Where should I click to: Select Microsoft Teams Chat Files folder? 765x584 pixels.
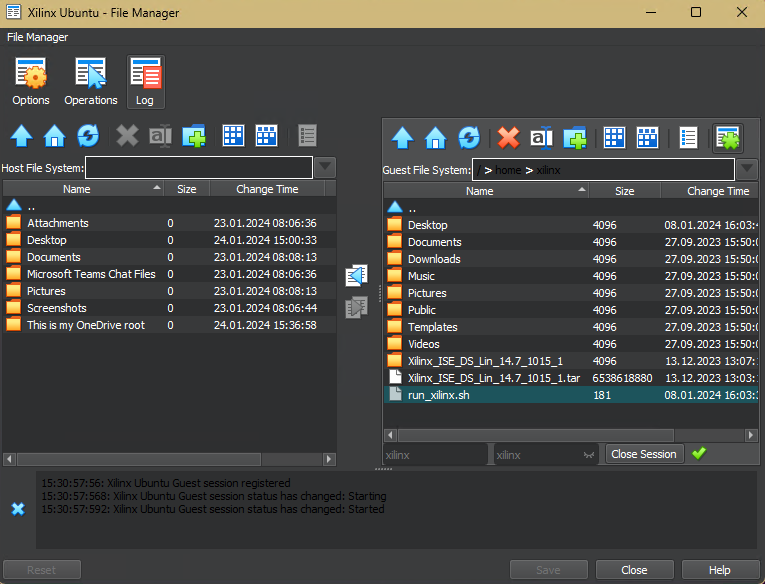pos(169,274)
